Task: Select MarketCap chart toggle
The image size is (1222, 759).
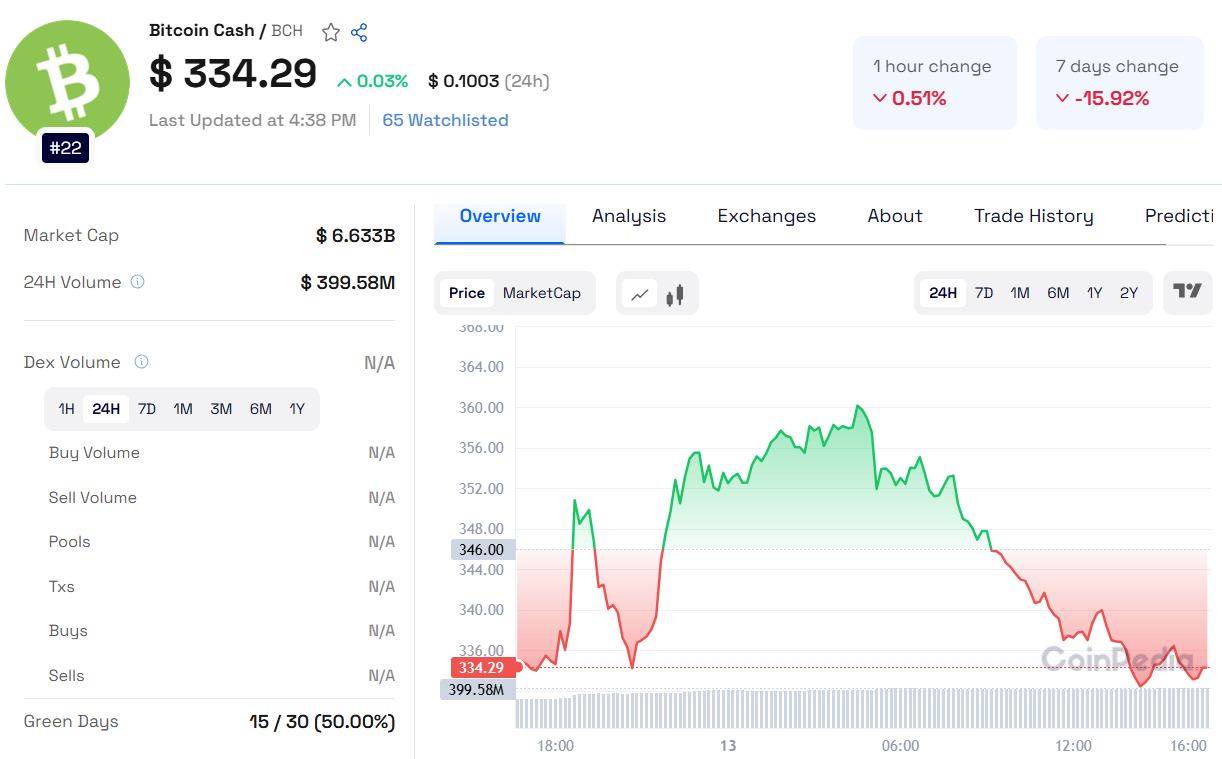Action: point(542,293)
